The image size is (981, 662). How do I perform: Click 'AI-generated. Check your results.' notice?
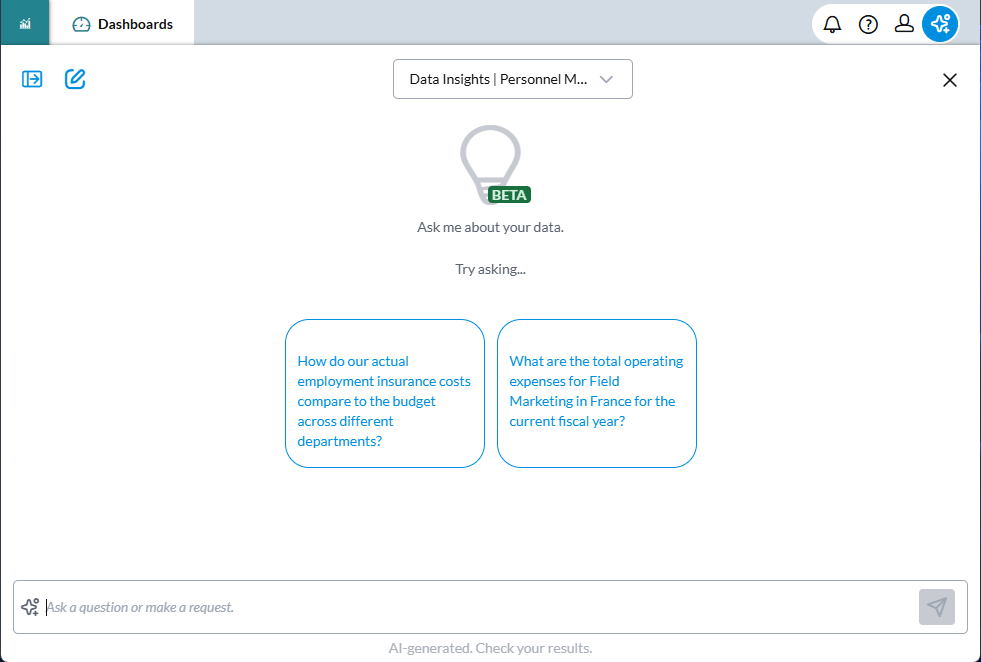tap(490, 648)
